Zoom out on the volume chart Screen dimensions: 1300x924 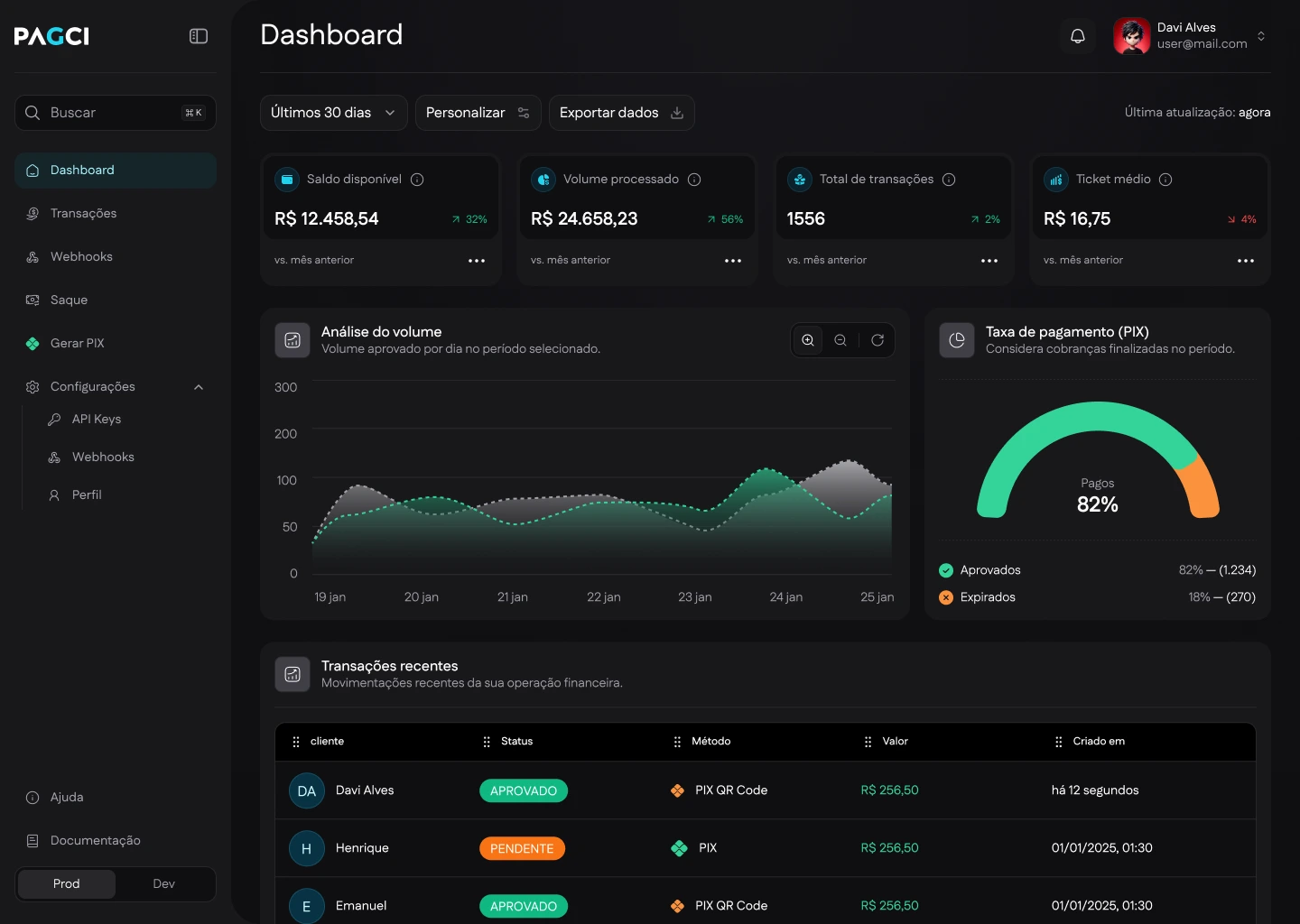pos(840,340)
